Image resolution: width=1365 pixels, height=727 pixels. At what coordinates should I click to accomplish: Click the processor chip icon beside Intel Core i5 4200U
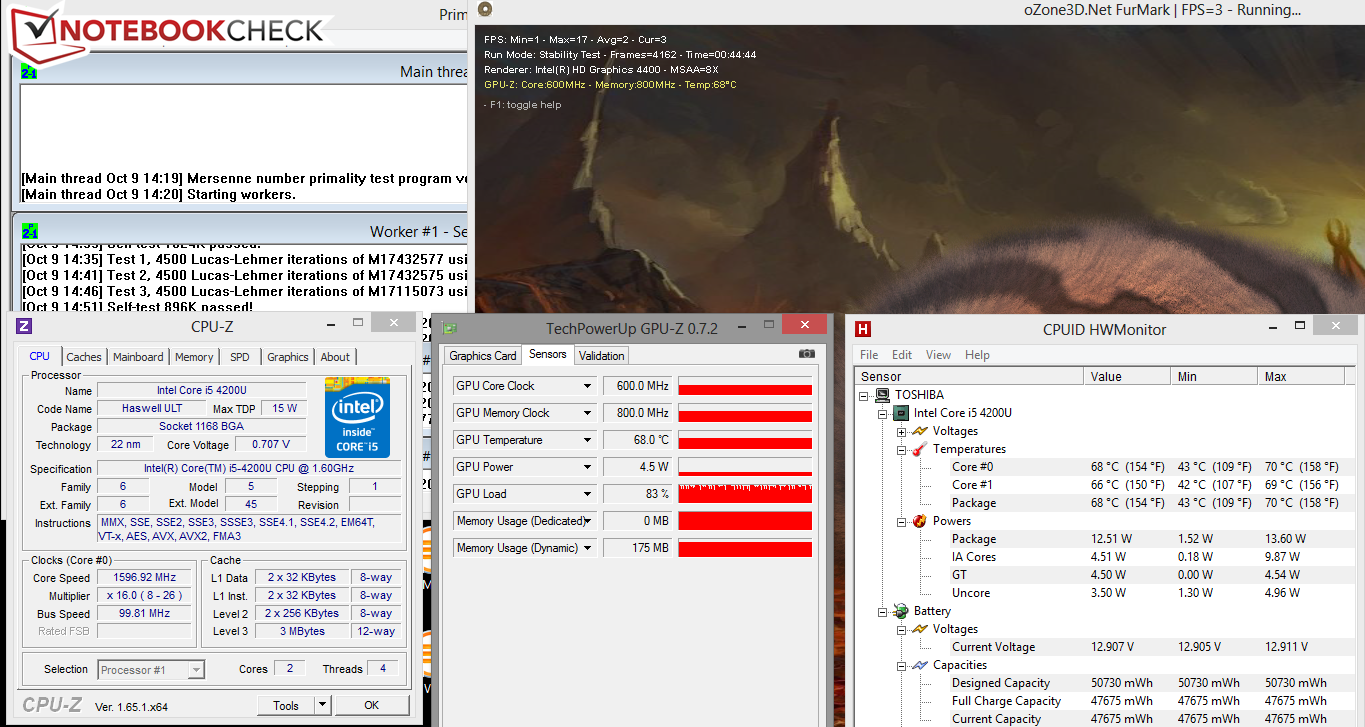pos(901,413)
